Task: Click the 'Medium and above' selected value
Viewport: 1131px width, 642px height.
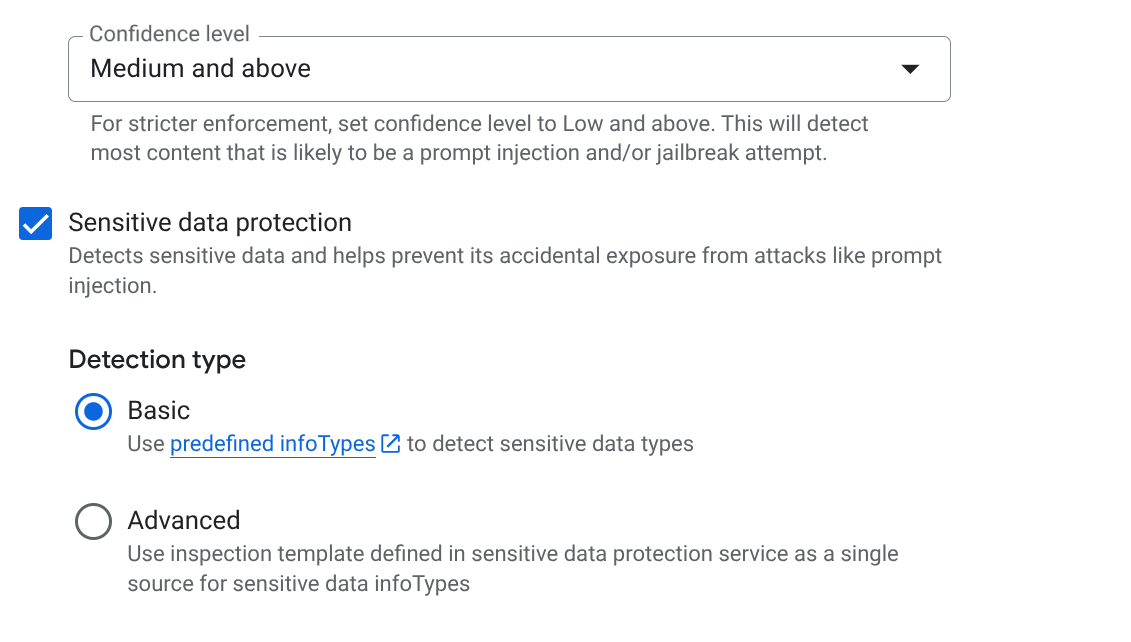Action: click(201, 69)
